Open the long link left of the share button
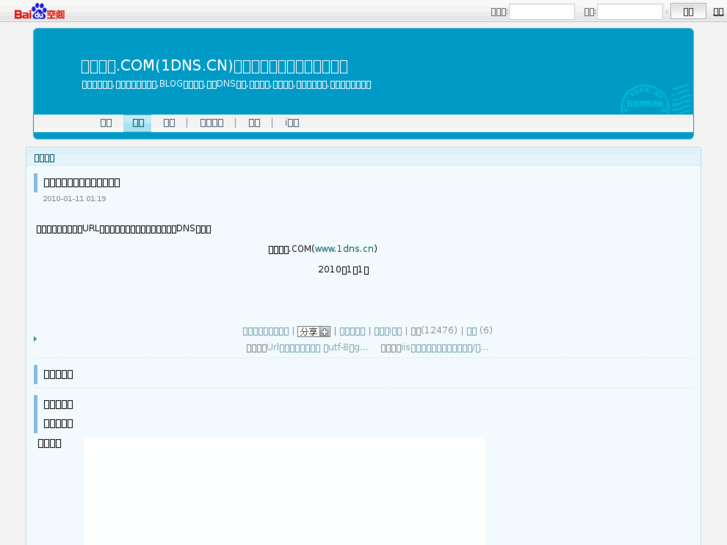Viewport: 727px width, 545px height. click(x=266, y=331)
